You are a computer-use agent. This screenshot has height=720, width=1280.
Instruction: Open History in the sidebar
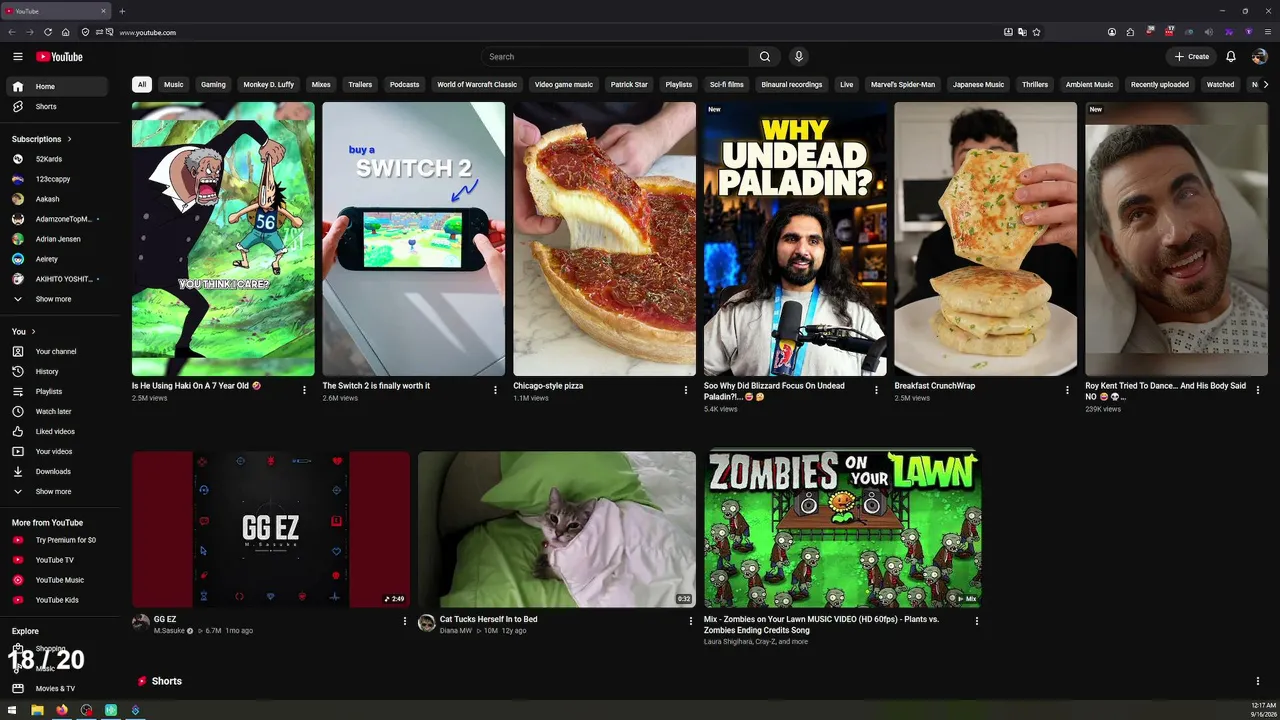60,371
